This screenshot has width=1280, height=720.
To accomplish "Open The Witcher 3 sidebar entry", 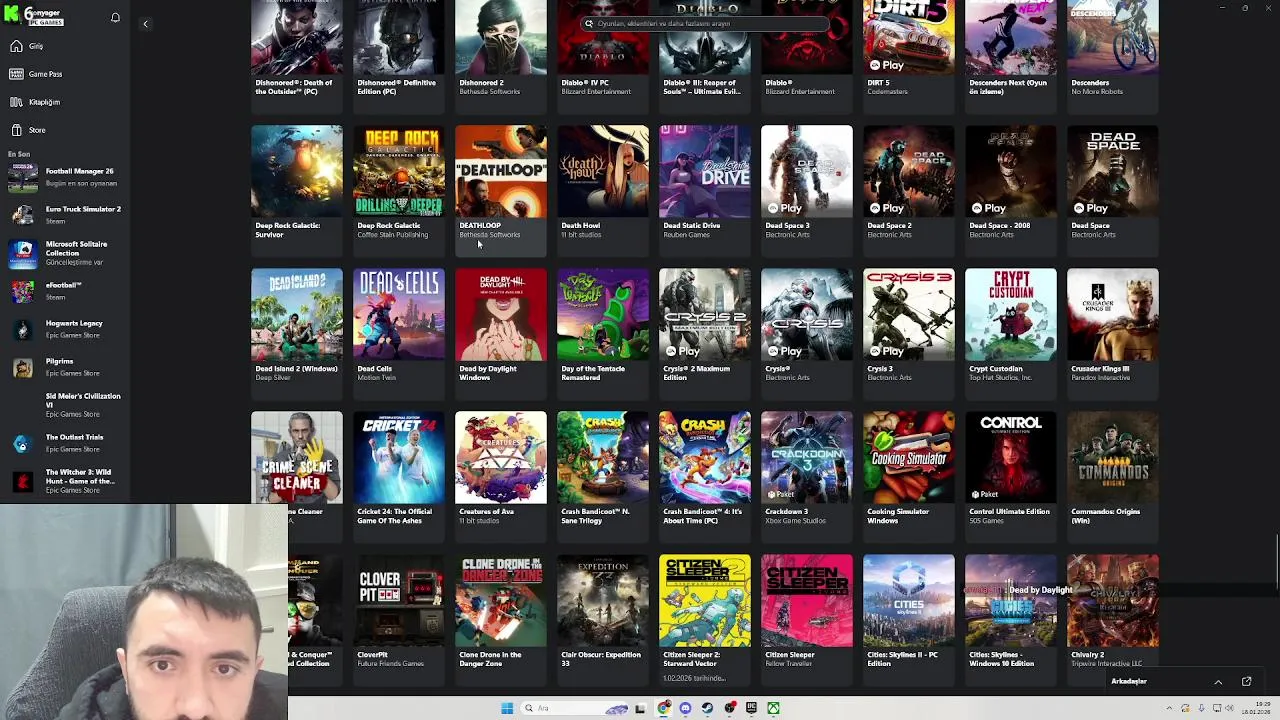I will point(65,481).
